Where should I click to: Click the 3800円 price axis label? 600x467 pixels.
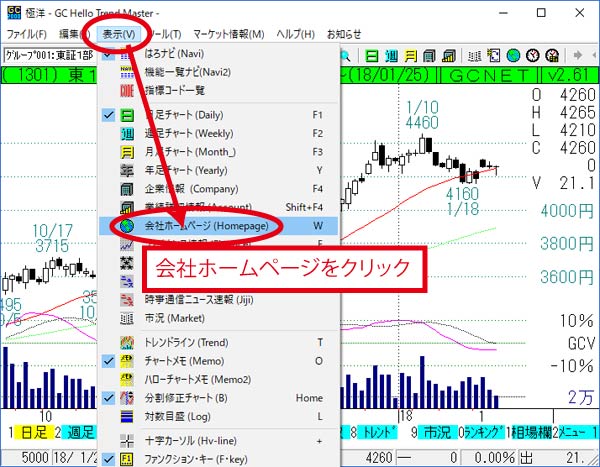567,243
